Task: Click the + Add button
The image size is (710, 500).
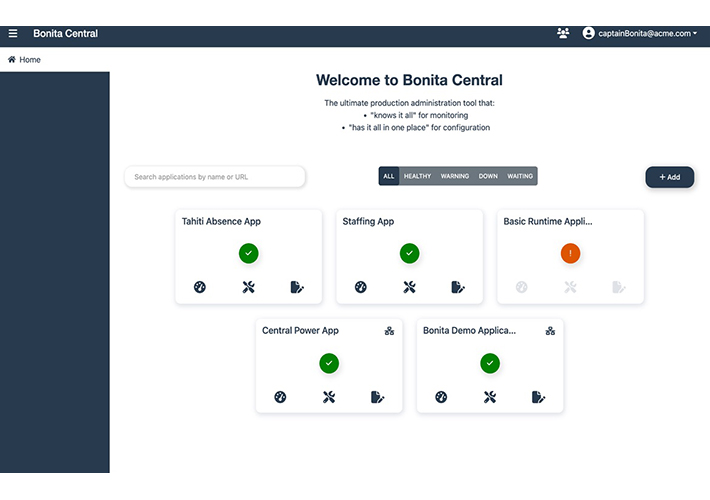Action: (x=670, y=177)
